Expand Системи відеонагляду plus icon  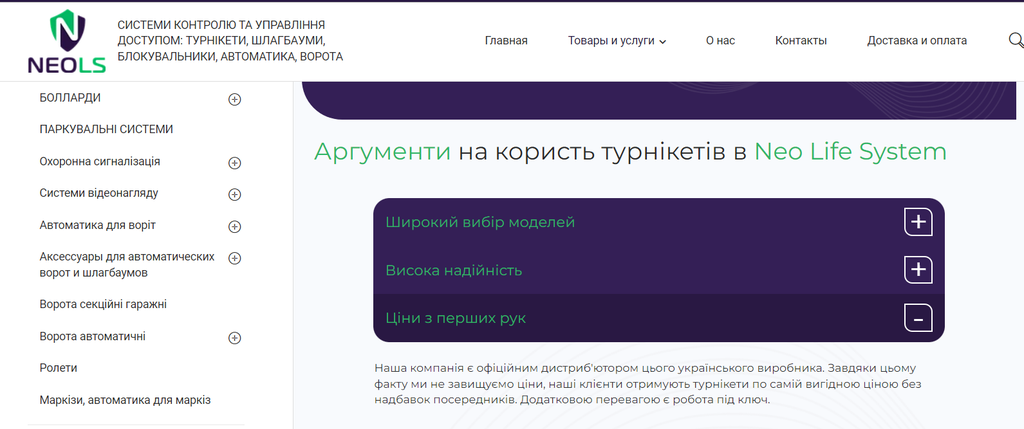tap(234, 195)
